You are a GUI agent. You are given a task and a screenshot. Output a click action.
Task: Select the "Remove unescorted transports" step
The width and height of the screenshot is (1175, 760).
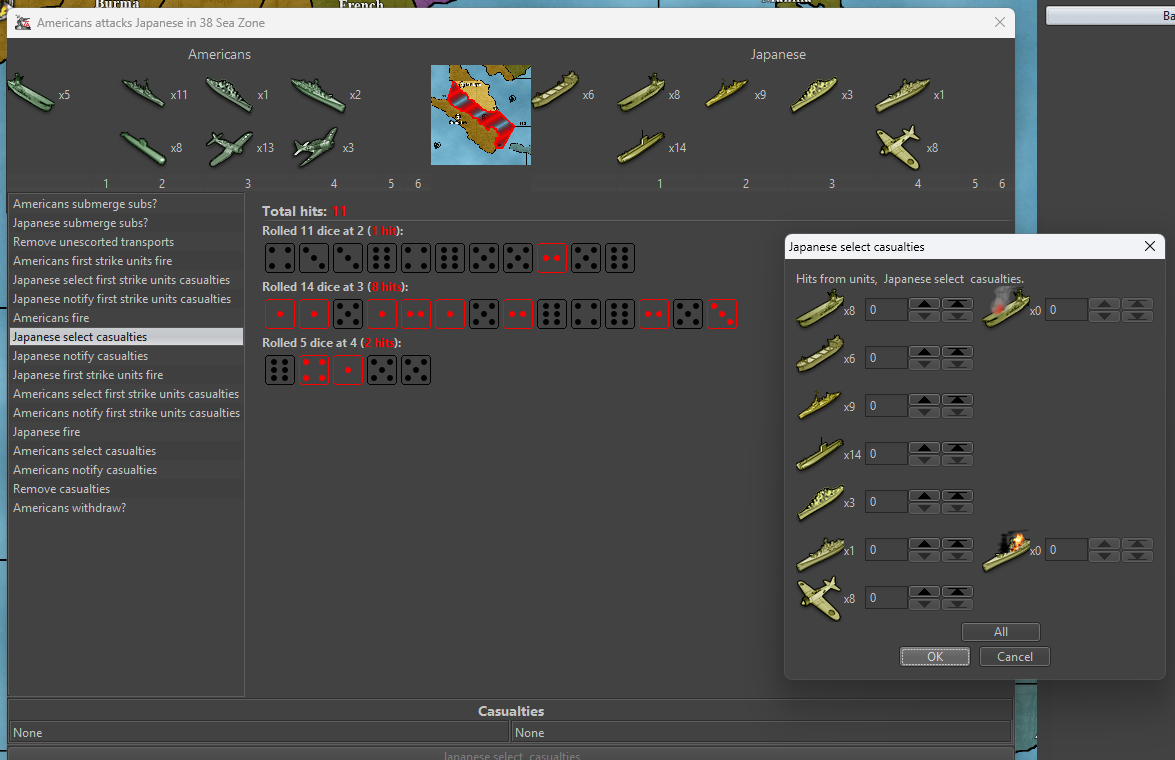pos(126,241)
